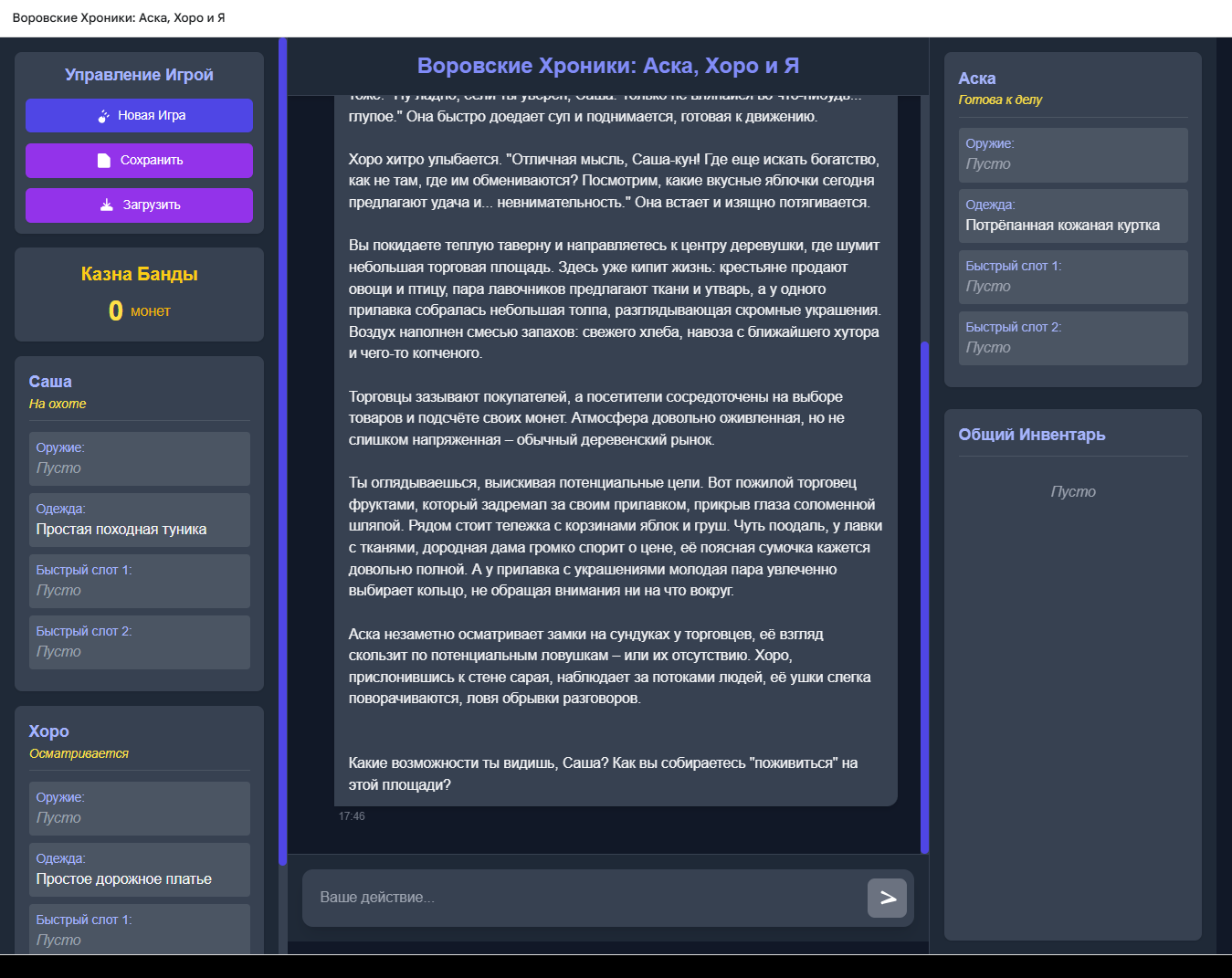
Task: Click Аска's status Готова к делу
Action: (1000, 100)
